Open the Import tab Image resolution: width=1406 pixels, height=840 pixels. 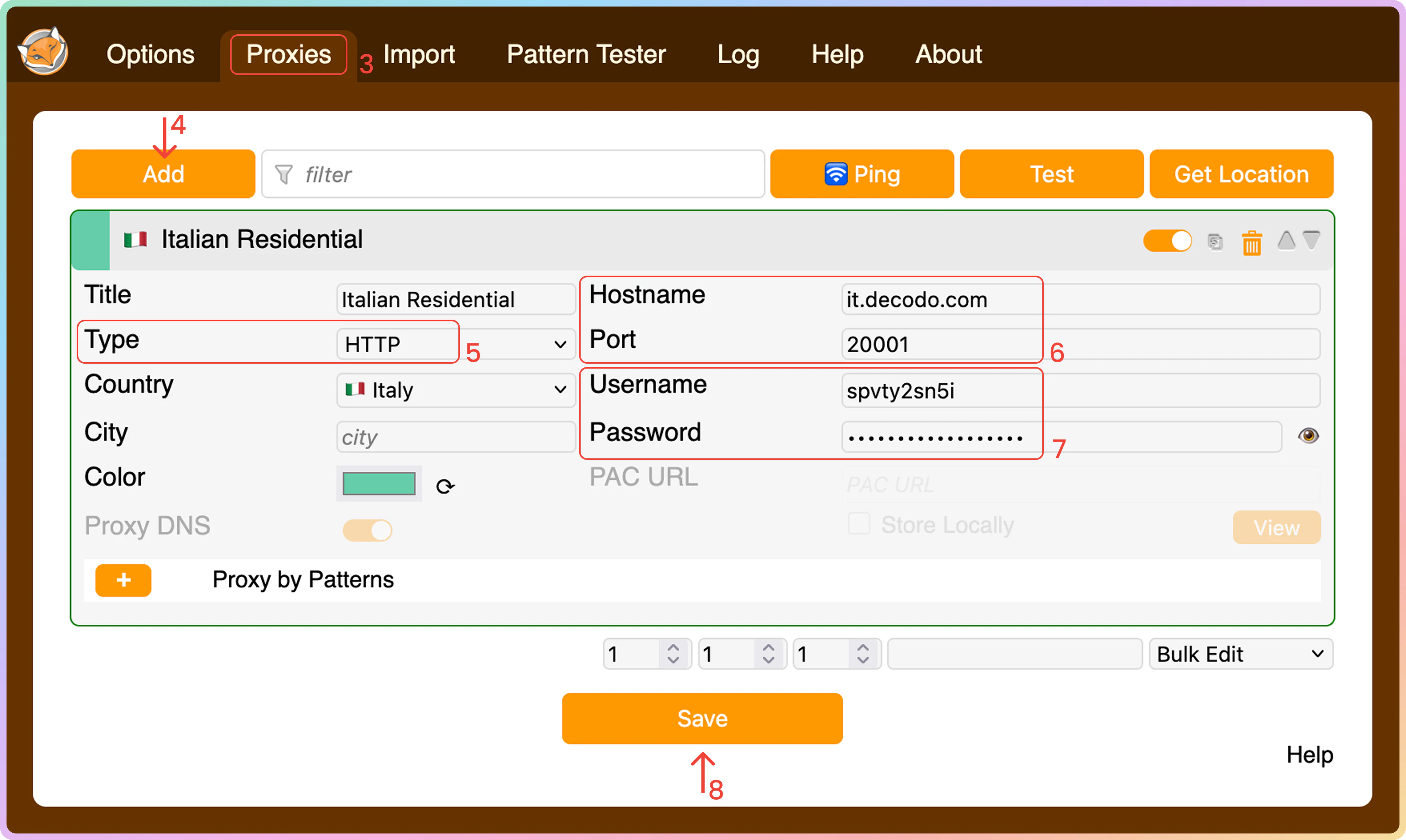point(419,54)
